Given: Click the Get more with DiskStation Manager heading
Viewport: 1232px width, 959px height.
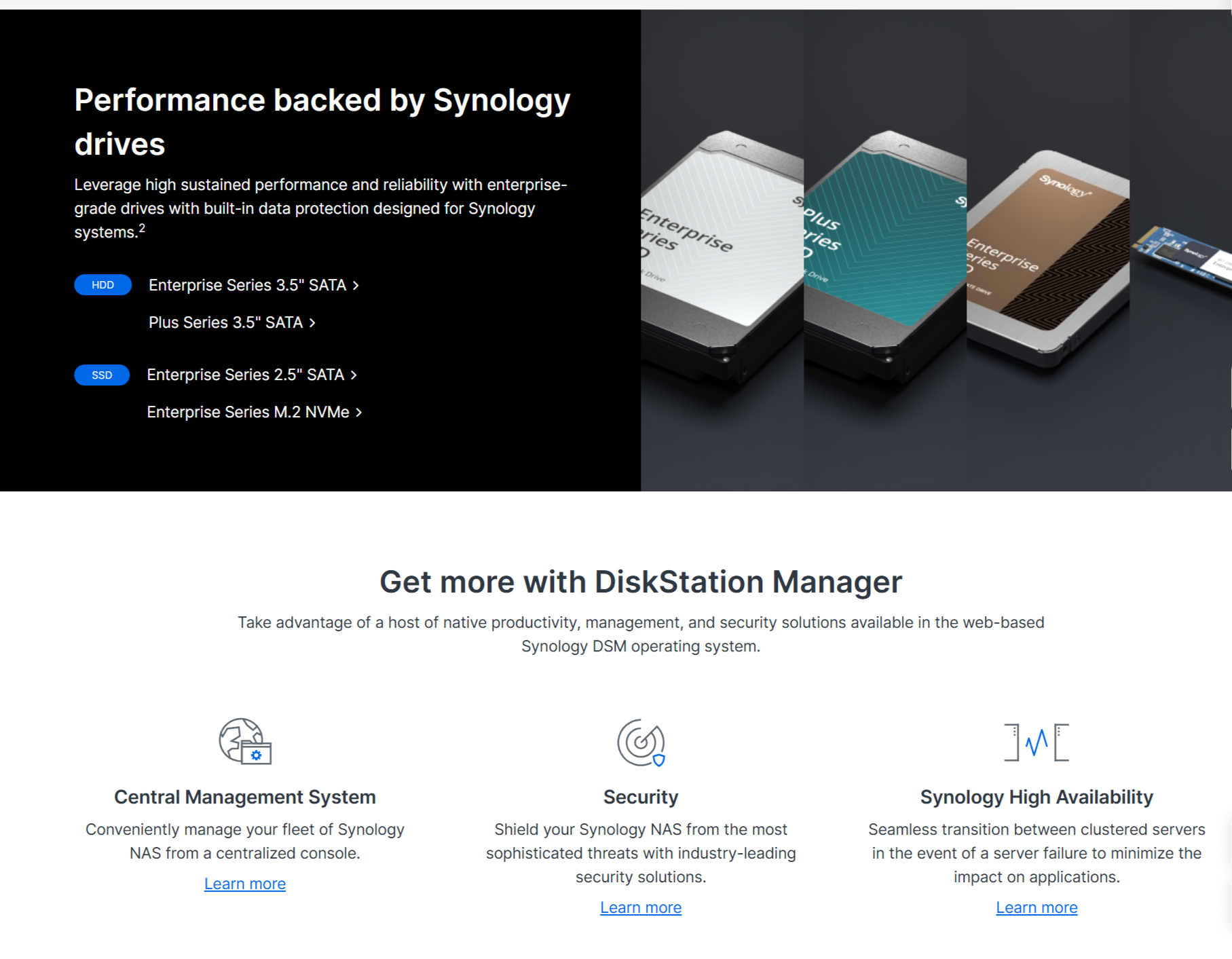Looking at the screenshot, I should pyautogui.click(x=641, y=582).
